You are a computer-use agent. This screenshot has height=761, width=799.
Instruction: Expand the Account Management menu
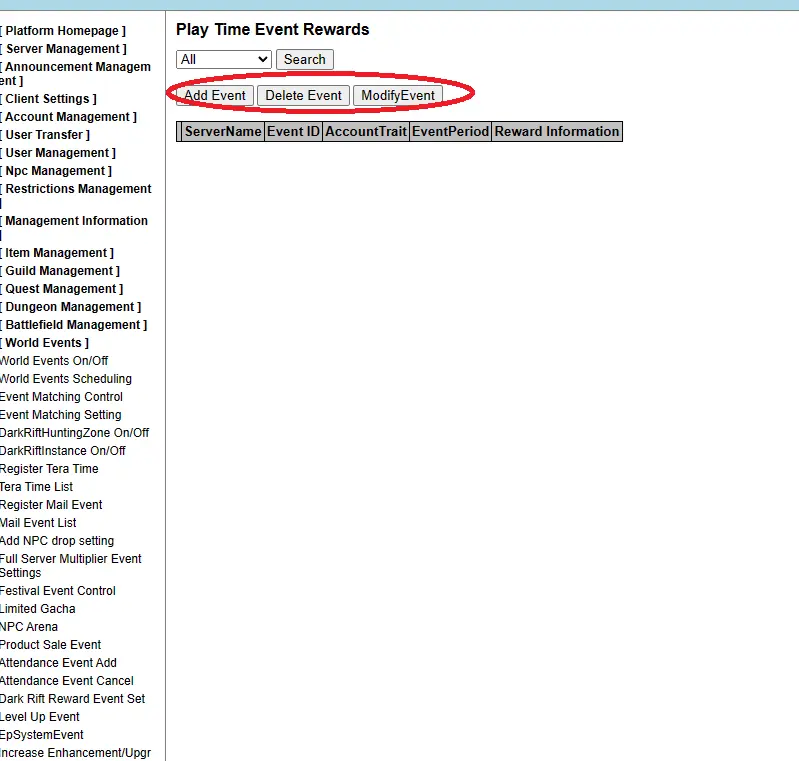tap(68, 117)
